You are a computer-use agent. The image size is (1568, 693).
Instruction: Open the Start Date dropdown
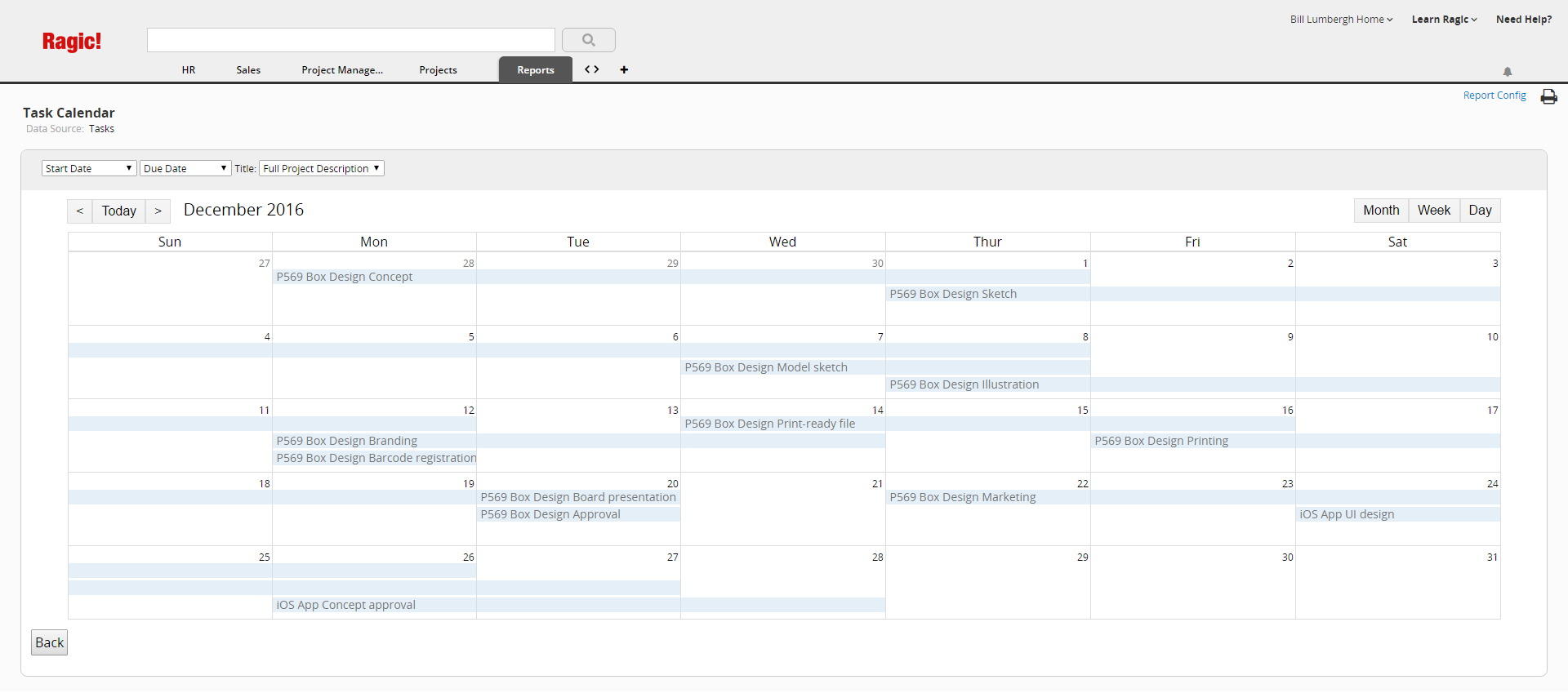click(88, 169)
